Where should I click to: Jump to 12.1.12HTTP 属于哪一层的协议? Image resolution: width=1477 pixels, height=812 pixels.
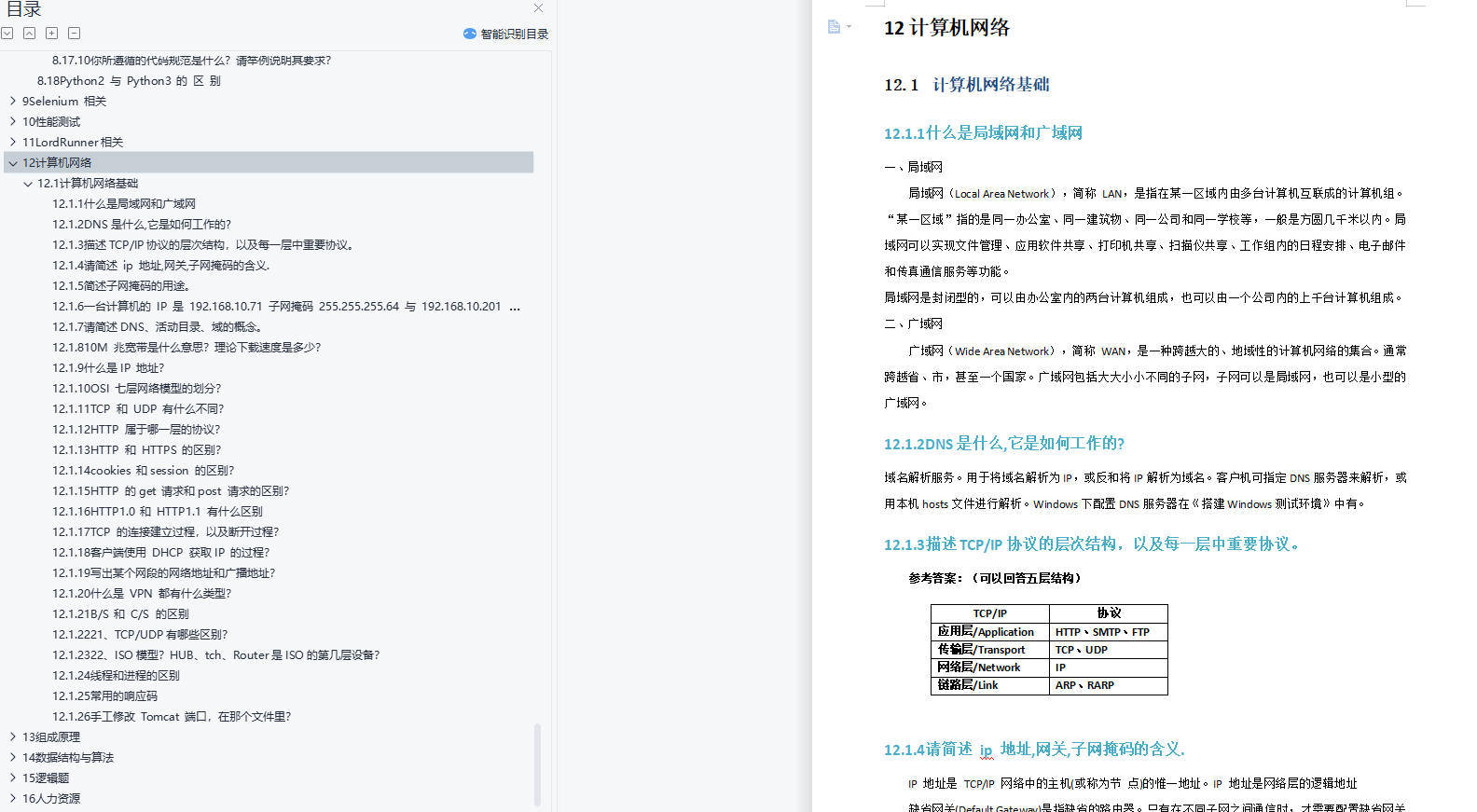pos(136,429)
